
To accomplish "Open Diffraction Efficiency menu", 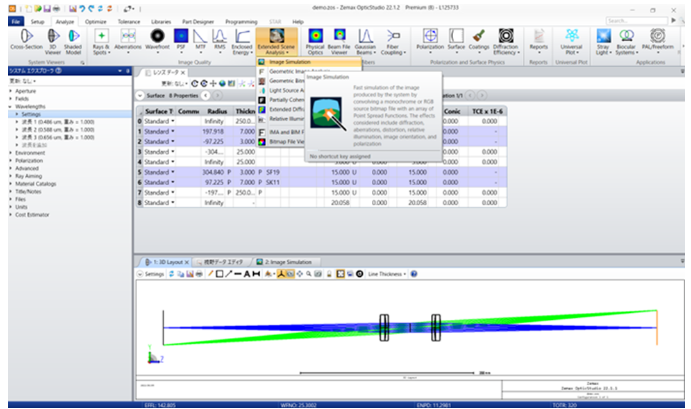I will click(x=506, y=41).
